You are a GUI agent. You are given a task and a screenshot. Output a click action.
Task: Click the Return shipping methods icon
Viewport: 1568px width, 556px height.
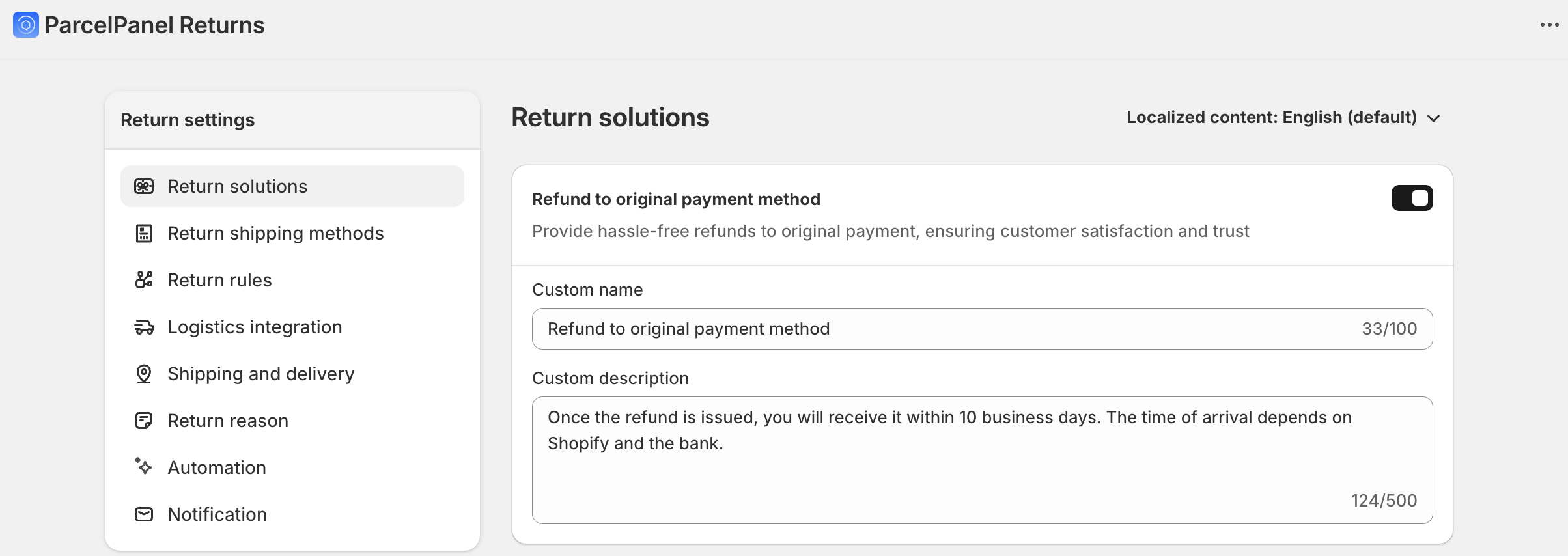click(144, 233)
